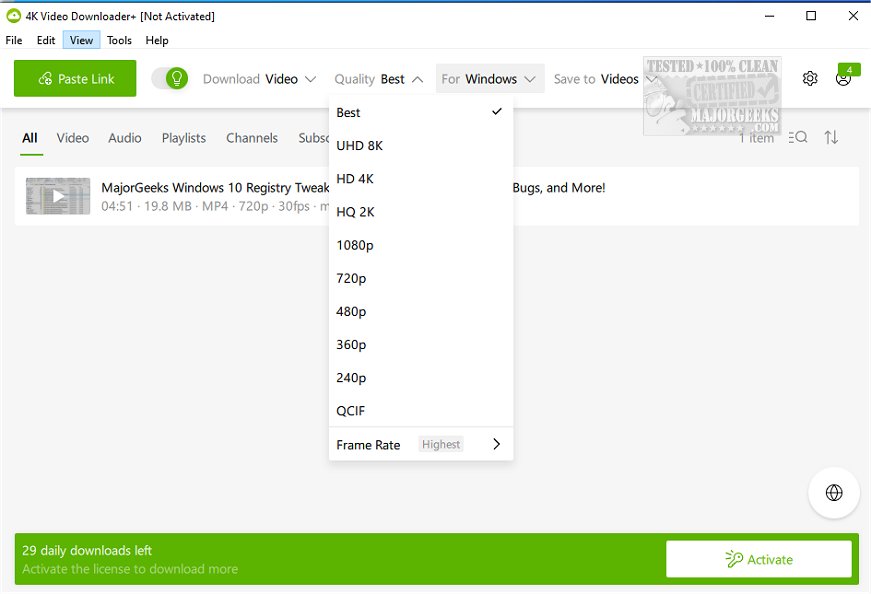Play the MajorGeeks video thumbnail
The height and width of the screenshot is (594, 871).
click(58, 196)
